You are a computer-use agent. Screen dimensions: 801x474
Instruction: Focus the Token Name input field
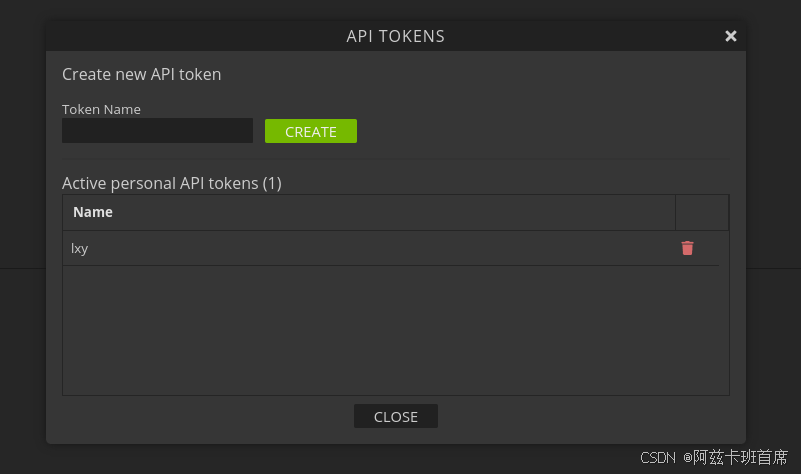click(157, 131)
